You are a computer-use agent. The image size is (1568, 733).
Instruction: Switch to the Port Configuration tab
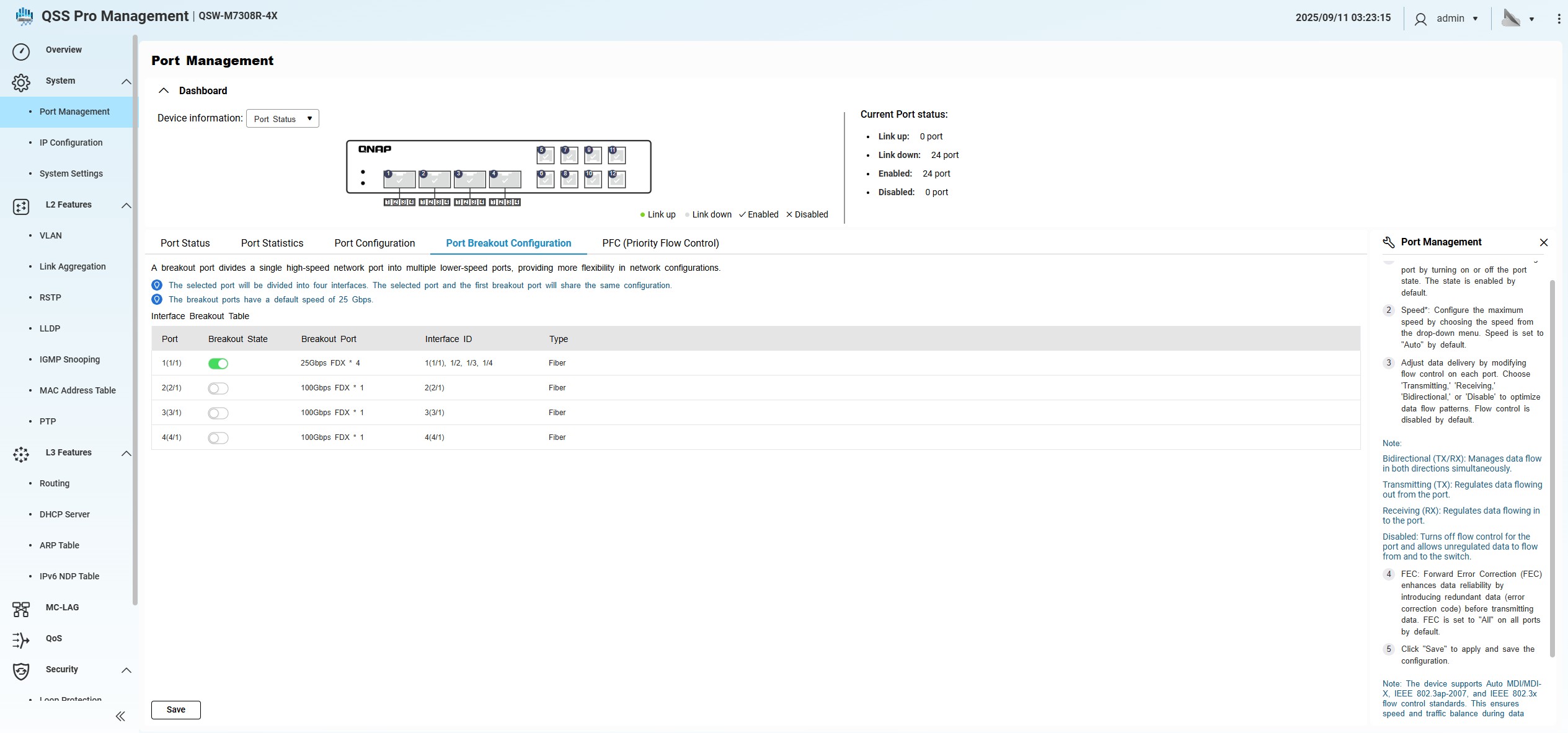point(374,243)
